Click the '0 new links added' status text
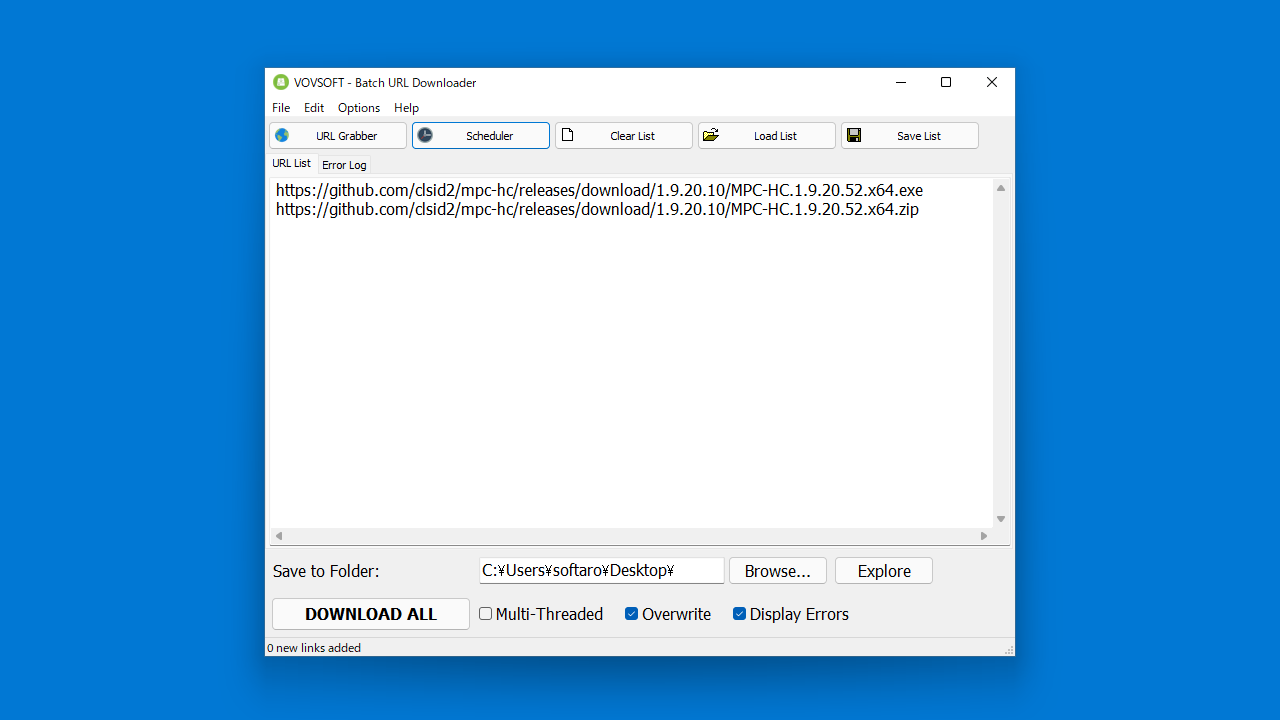This screenshot has width=1280, height=720. click(314, 648)
